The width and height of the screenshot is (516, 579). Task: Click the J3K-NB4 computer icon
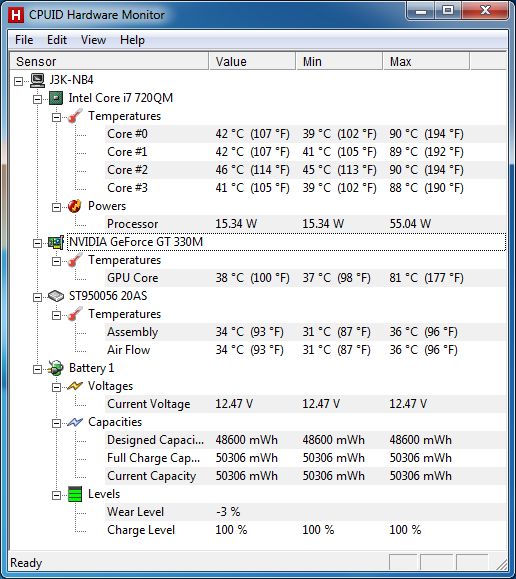pyautogui.click(x=37, y=80)
